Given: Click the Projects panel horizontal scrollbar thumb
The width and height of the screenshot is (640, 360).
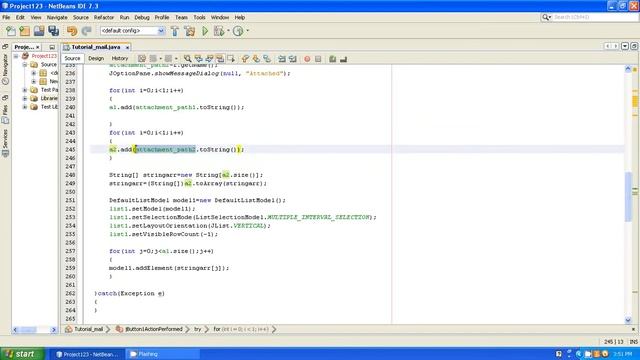Looking at the screenshot, I should tap(28, 329).
